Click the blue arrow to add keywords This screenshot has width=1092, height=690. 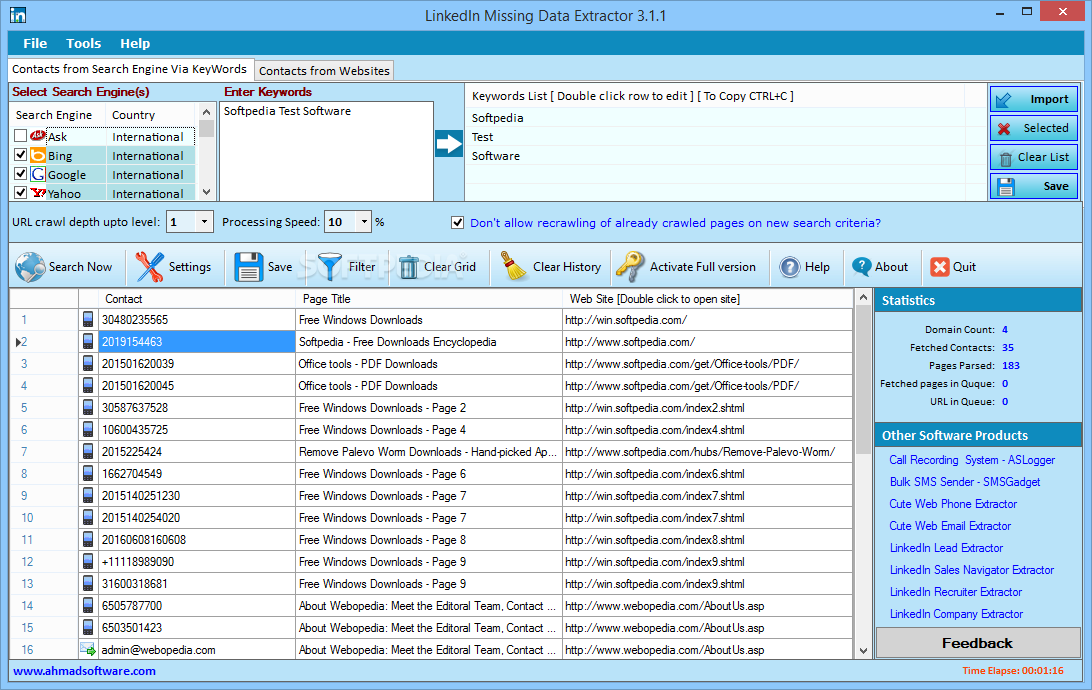[x=448, y=144]
